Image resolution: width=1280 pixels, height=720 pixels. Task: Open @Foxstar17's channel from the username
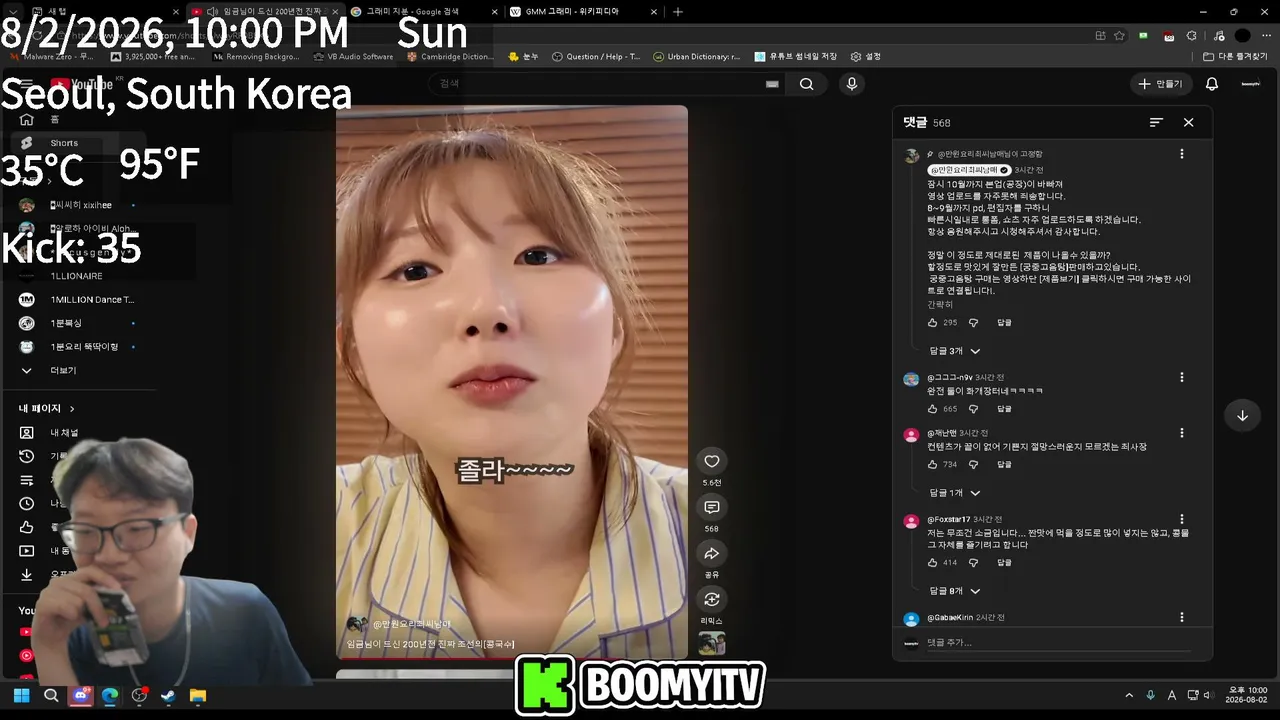948,520
